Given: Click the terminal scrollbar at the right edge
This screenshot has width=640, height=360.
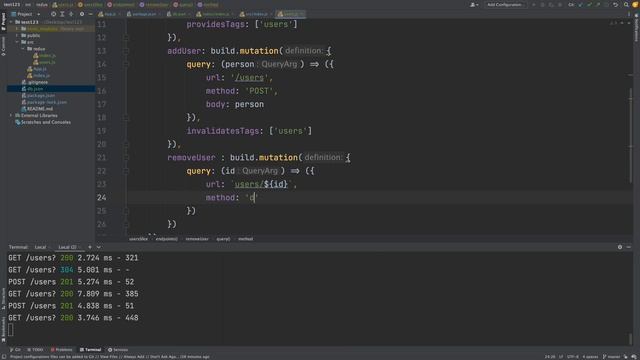Looking at the screenshot, I should (631, 338).
